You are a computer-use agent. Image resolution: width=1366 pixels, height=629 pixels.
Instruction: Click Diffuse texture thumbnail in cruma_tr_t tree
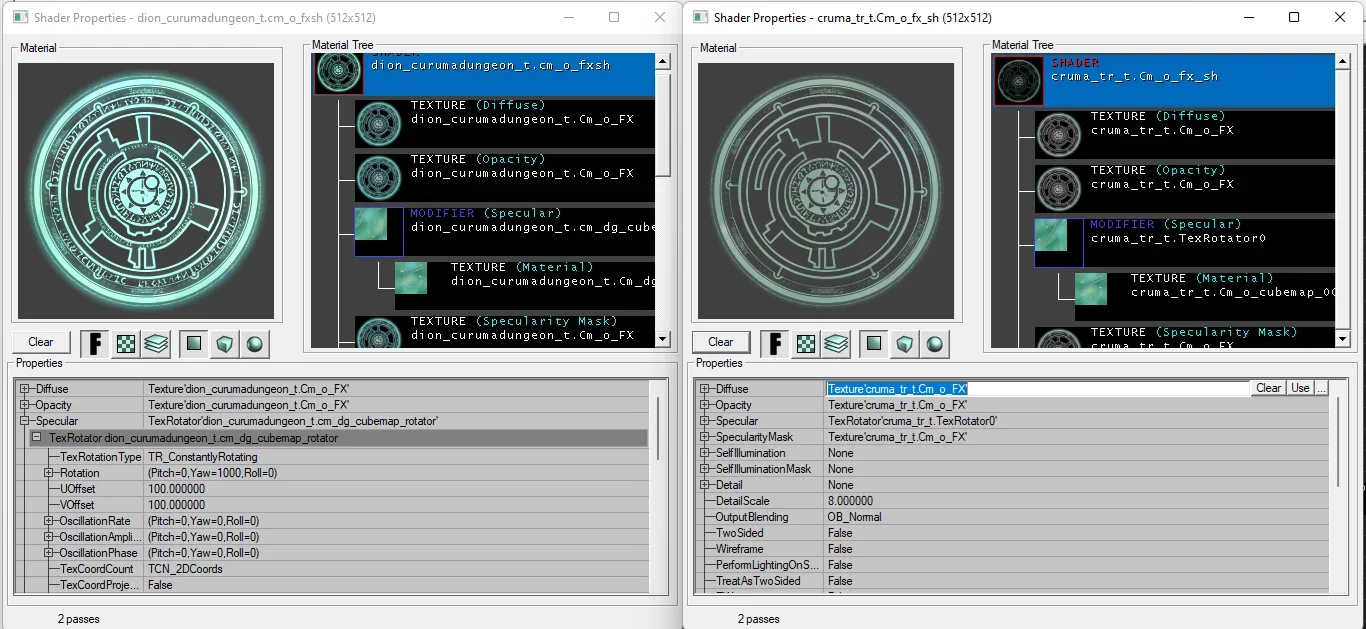coord(1059,134)
